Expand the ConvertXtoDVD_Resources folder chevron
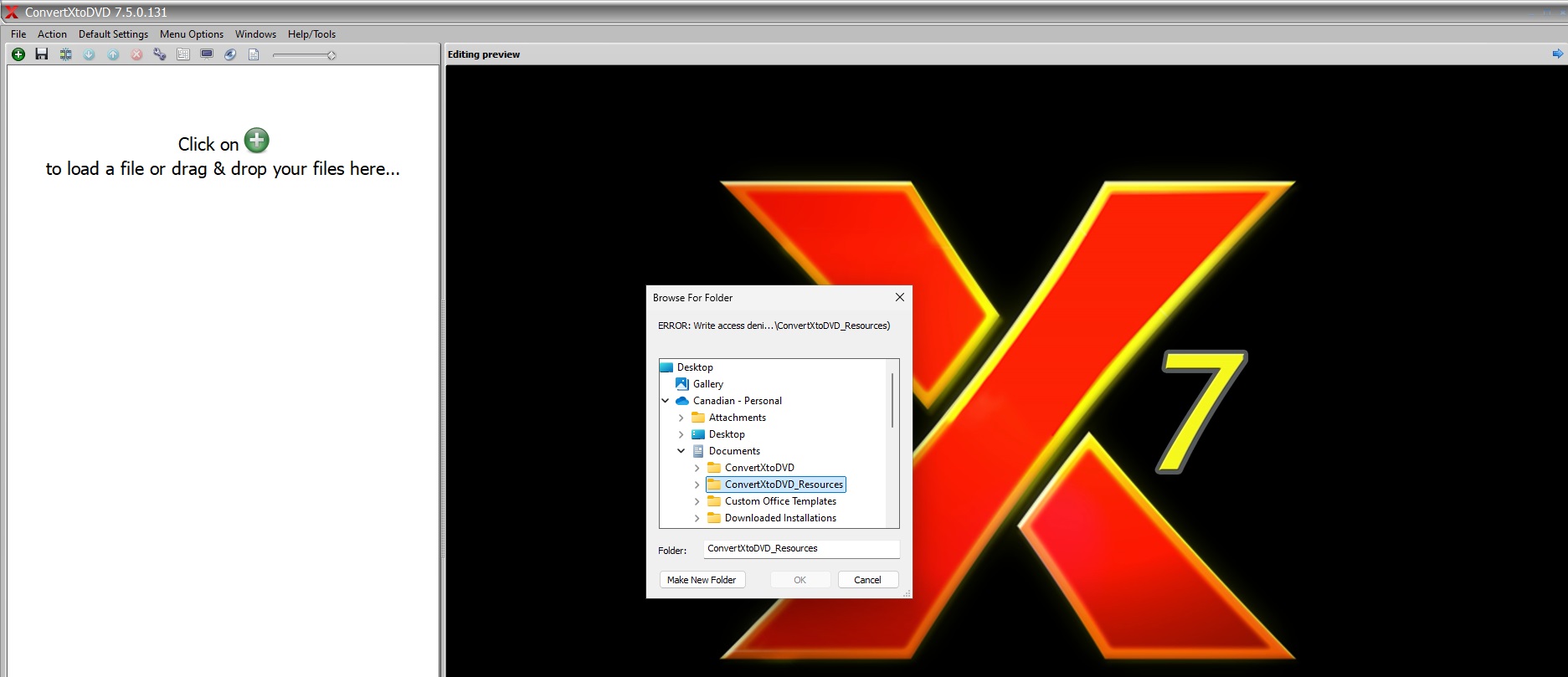1568x677 pixels. coord(697,485)
